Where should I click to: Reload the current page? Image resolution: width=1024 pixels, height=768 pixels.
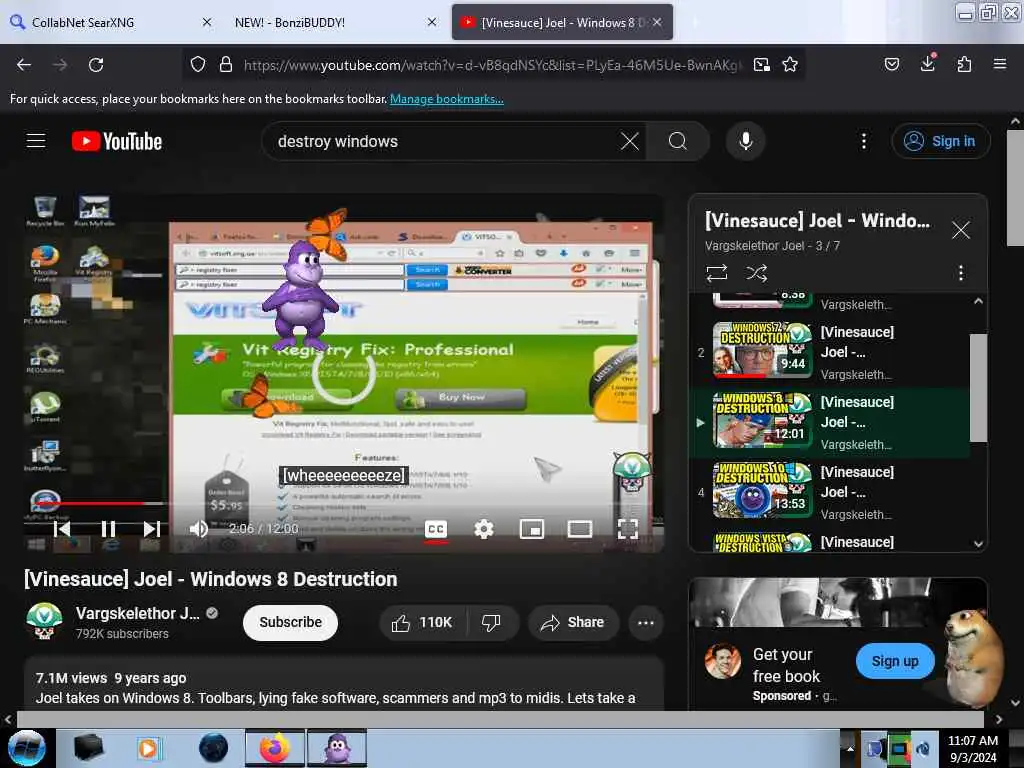pyautogui.click(x=96, y=65)
